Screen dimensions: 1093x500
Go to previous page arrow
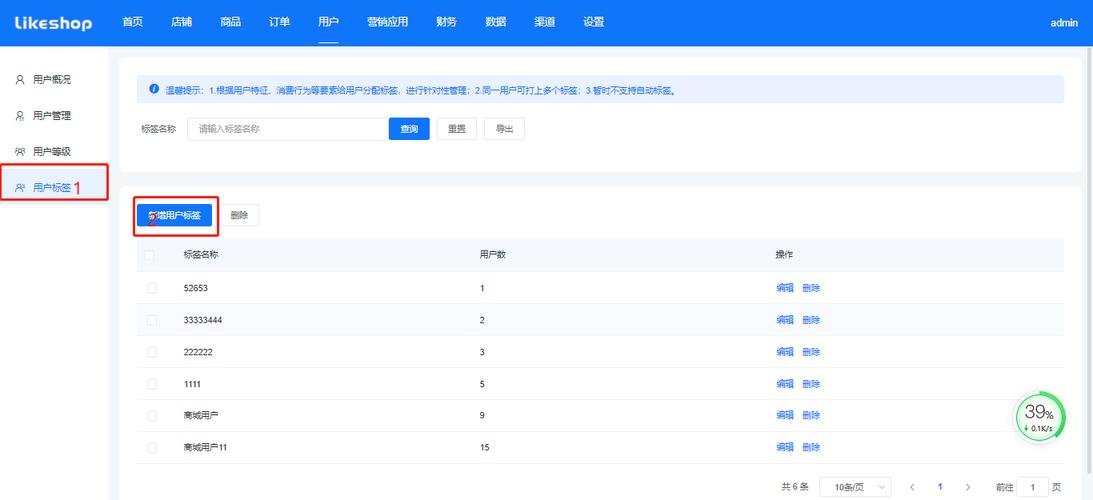(x=912, y=487)
